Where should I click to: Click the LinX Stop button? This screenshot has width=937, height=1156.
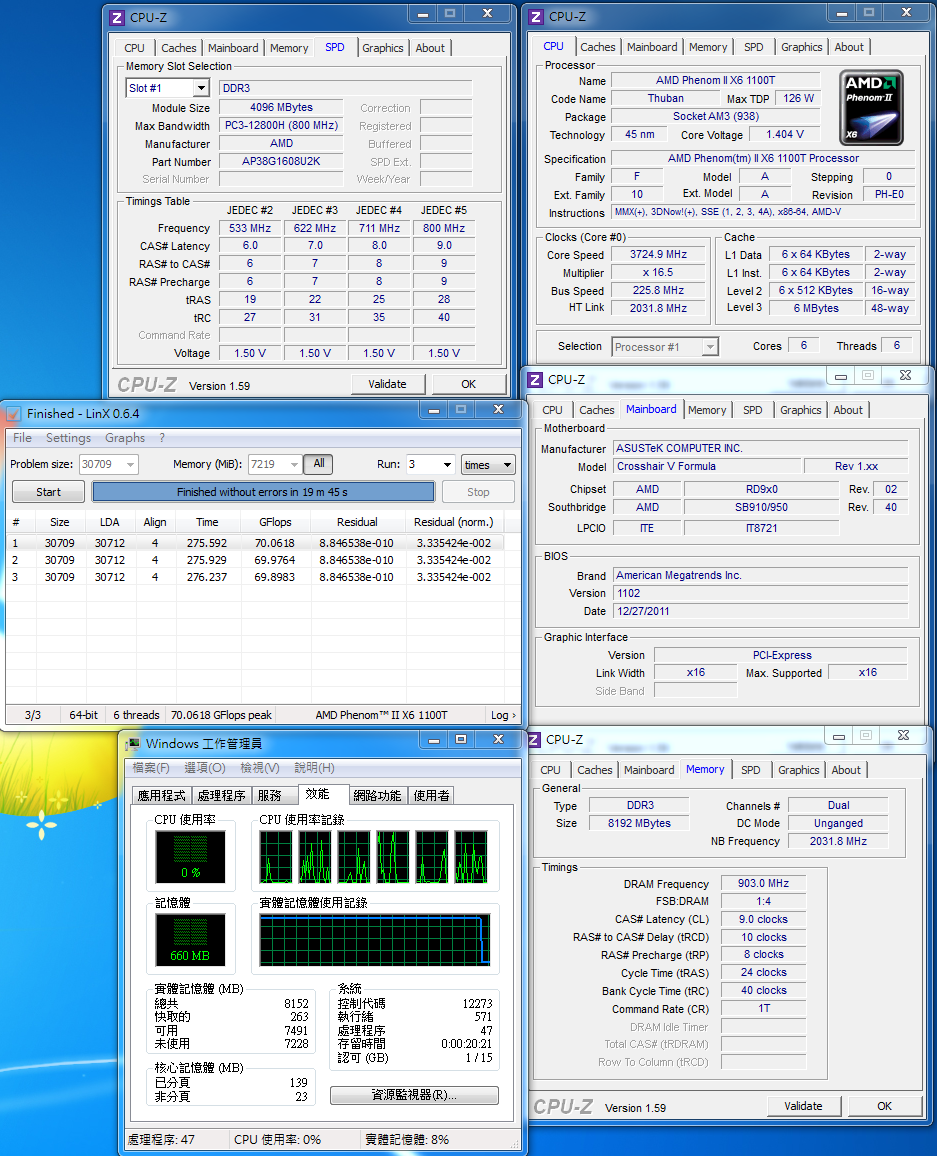coord(478,492)
